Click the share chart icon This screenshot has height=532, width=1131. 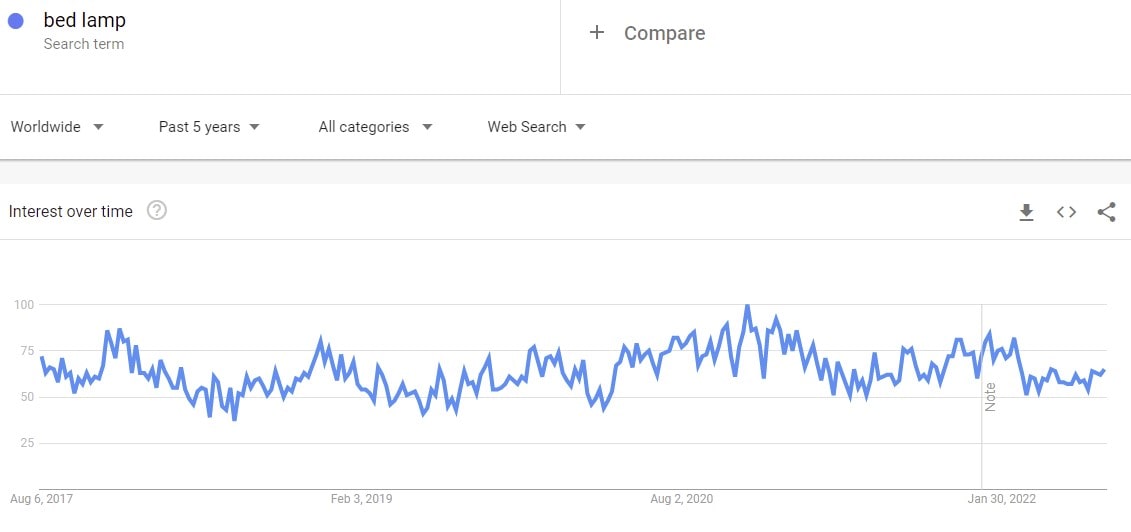(x=1106, y=212)
